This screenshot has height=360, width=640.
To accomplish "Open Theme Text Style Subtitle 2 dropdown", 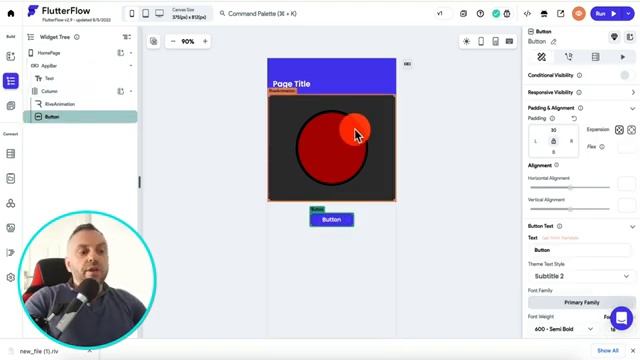I will click(x=582, y=276).
